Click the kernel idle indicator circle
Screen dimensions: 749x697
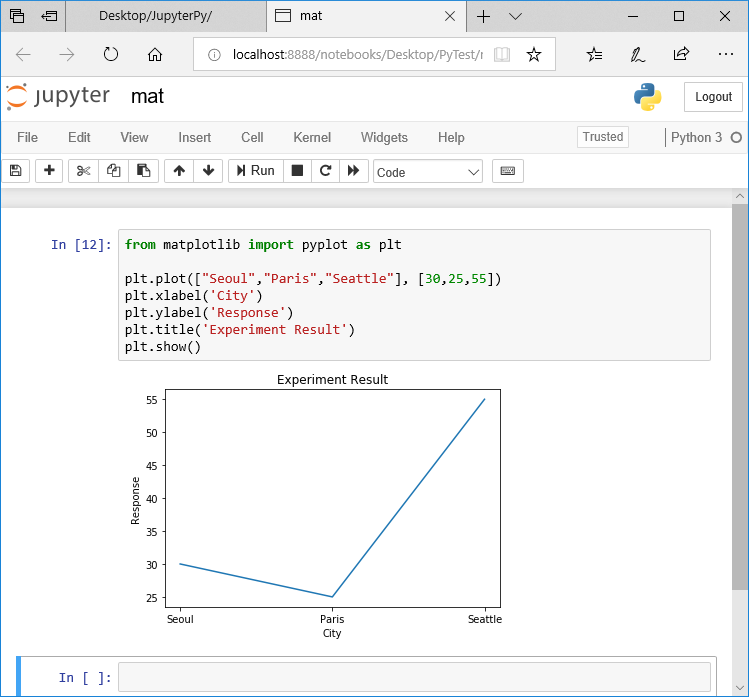pyautogui.click(x=736, y=138)
